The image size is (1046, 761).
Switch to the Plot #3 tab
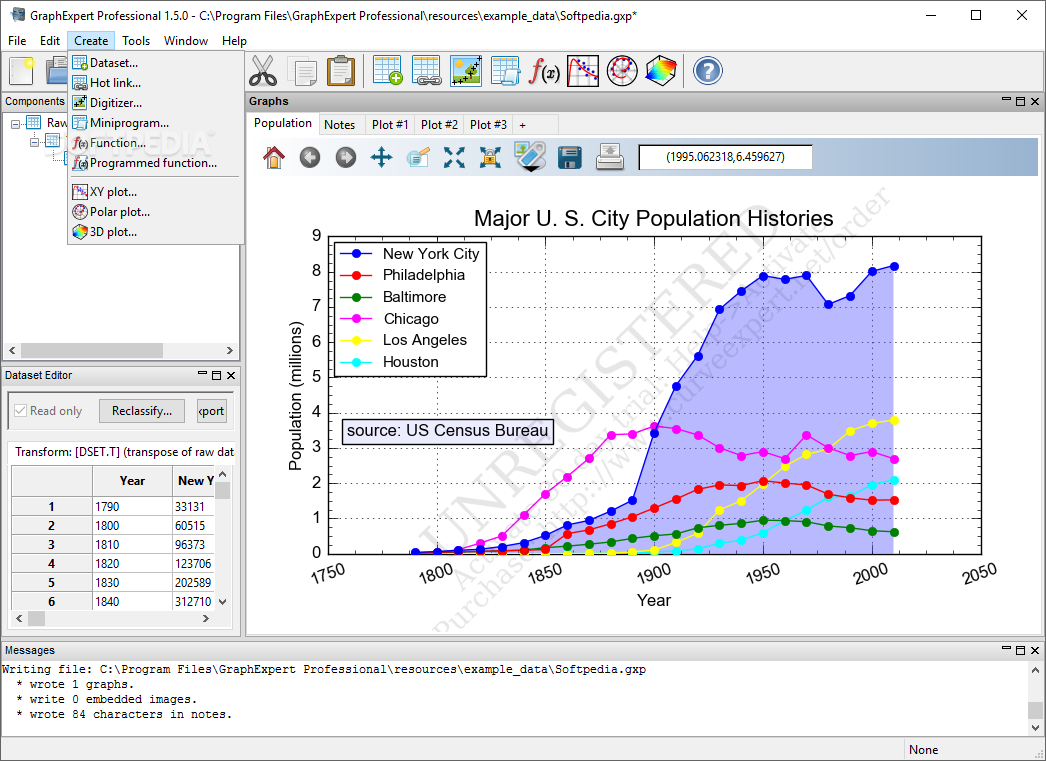(488, 124)
